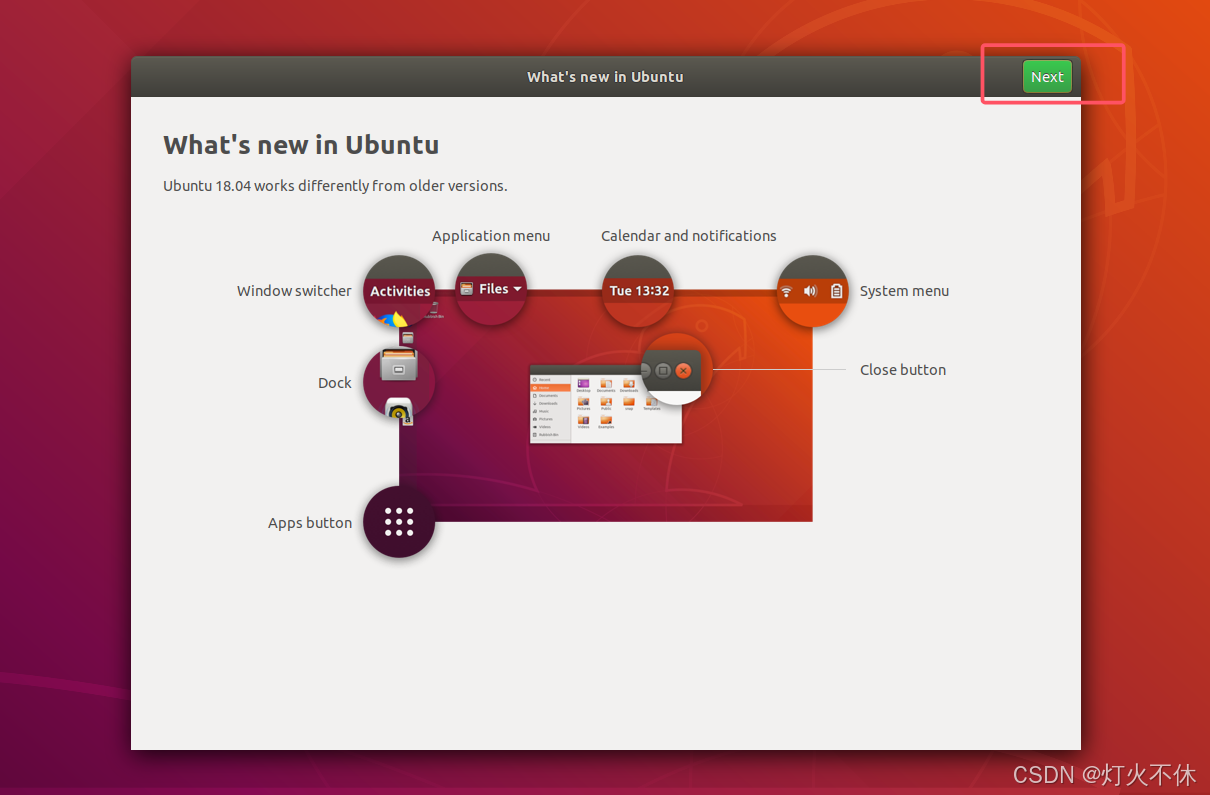1210x795 pixels.
Task: Click the Files application menu circle
Action: point(491,289)
